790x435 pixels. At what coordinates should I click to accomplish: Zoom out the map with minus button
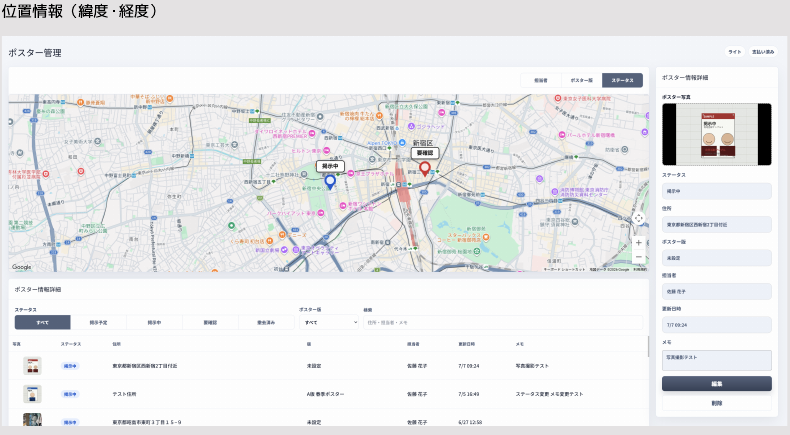pyautogui.click(x=638, y=257)
